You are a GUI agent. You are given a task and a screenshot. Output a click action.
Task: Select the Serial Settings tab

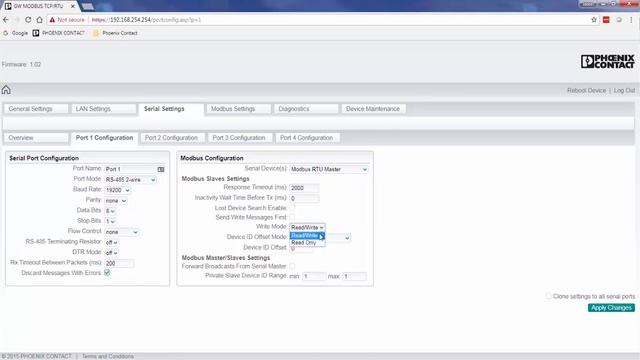pos(171,109)
